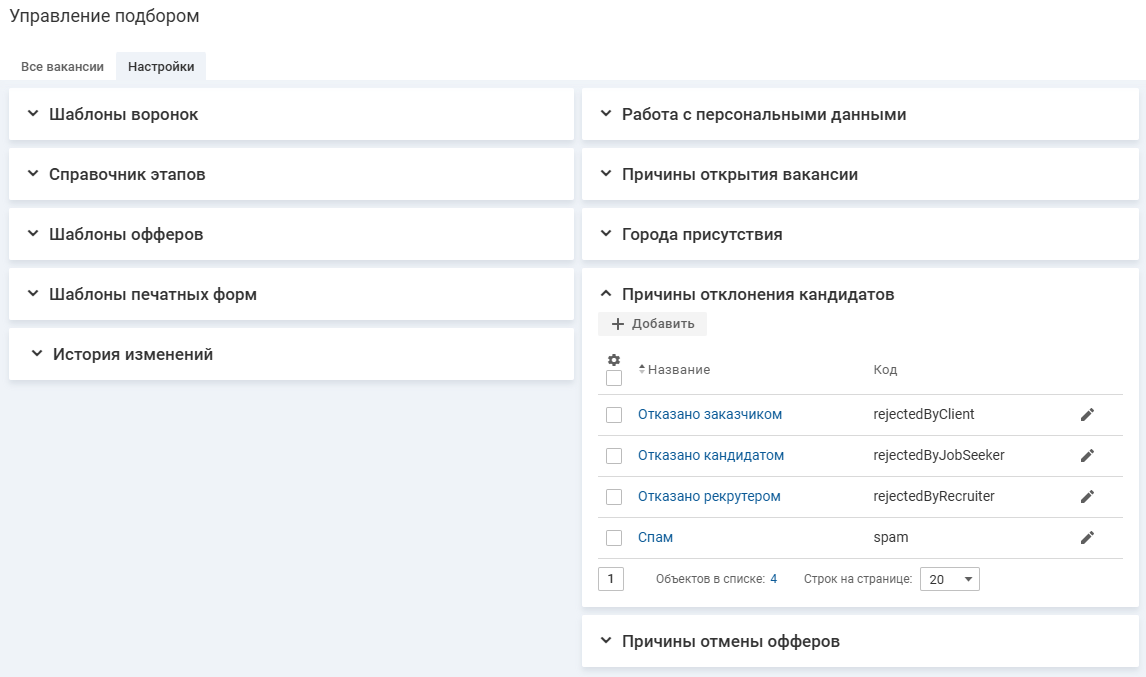This screenshot has width=1146, height=677.
Task: Select the 'Настройки' tab
Action: [161, 67]
